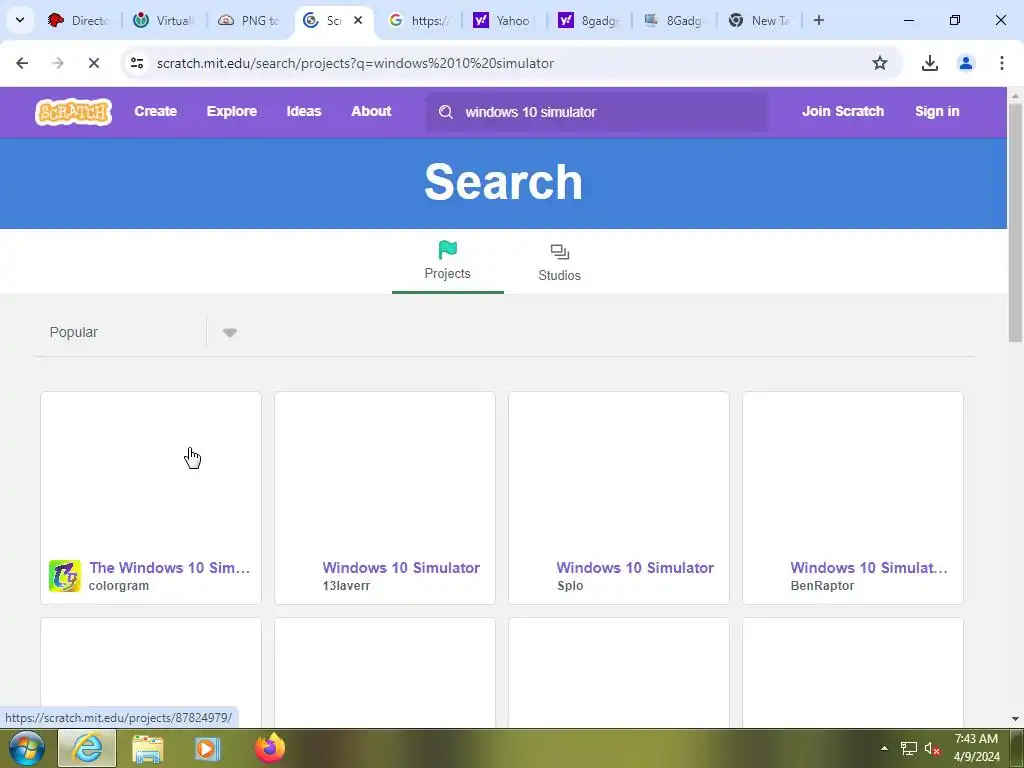
Task: Click Join Scratch
Action: (x=842, y=111)
